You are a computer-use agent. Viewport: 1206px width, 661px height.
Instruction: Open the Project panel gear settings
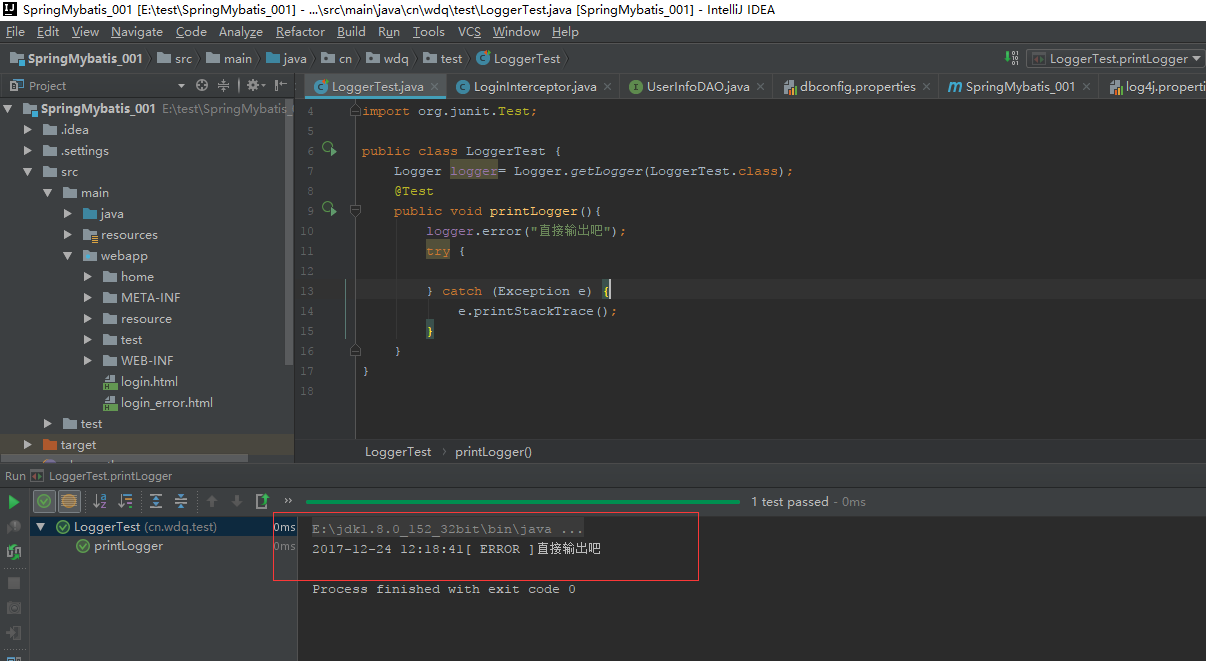(255, 86)
